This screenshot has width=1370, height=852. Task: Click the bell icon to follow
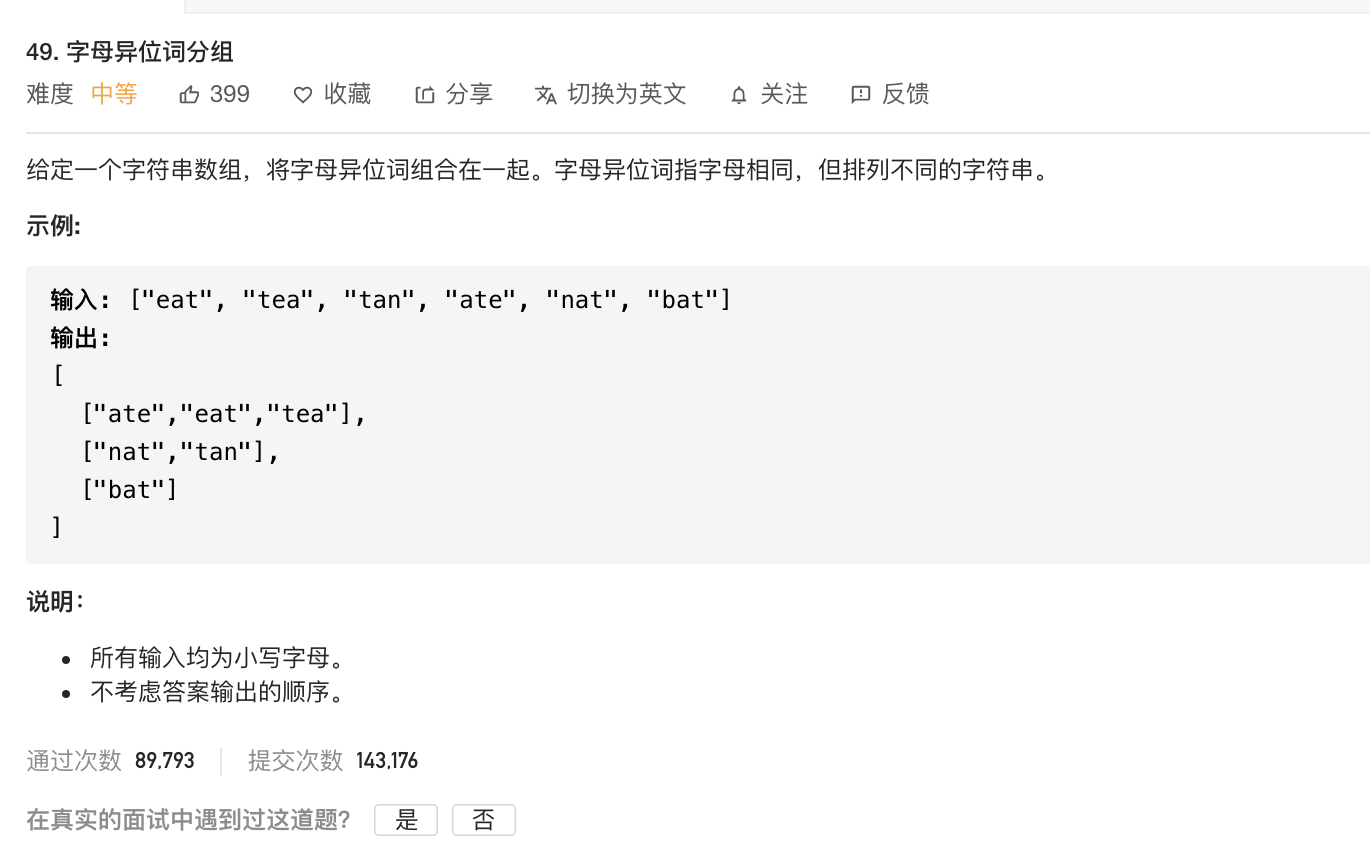[739, 95]
